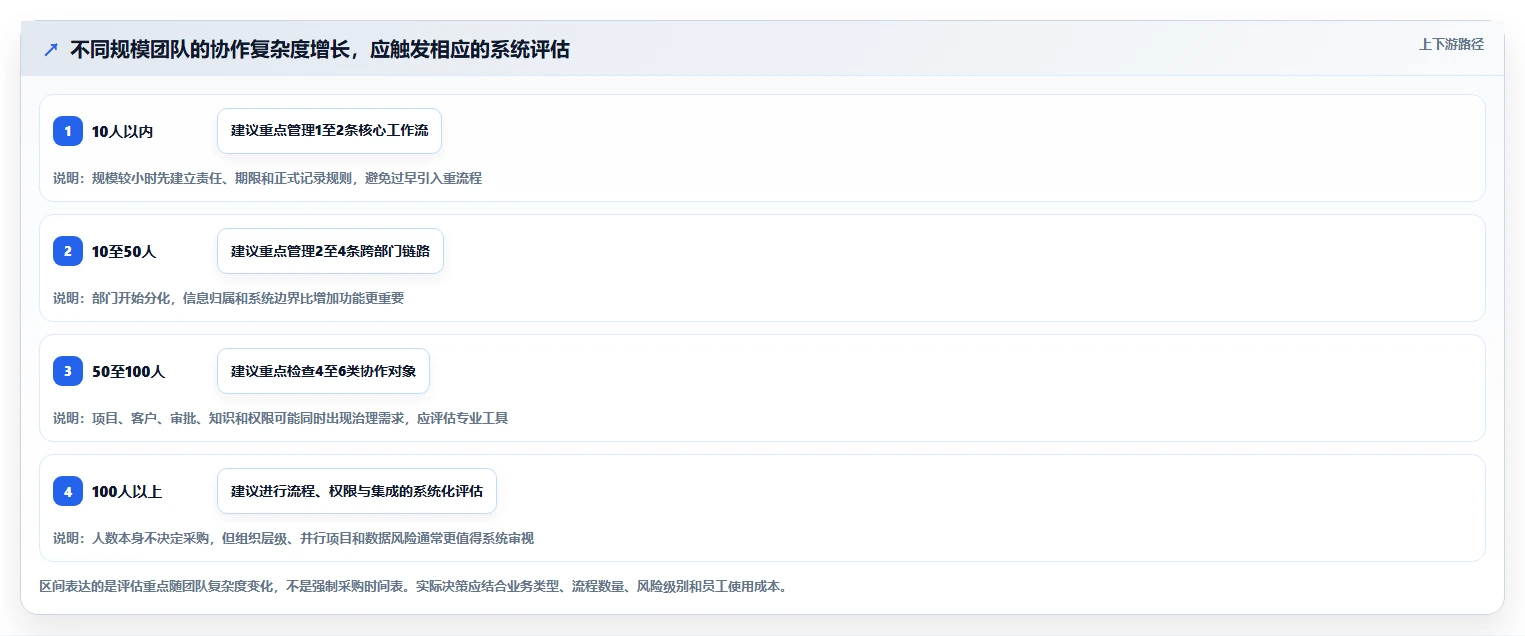Click the arrow icon beside the title
This screenshot has height=636, width=1525.
[51, 49]
